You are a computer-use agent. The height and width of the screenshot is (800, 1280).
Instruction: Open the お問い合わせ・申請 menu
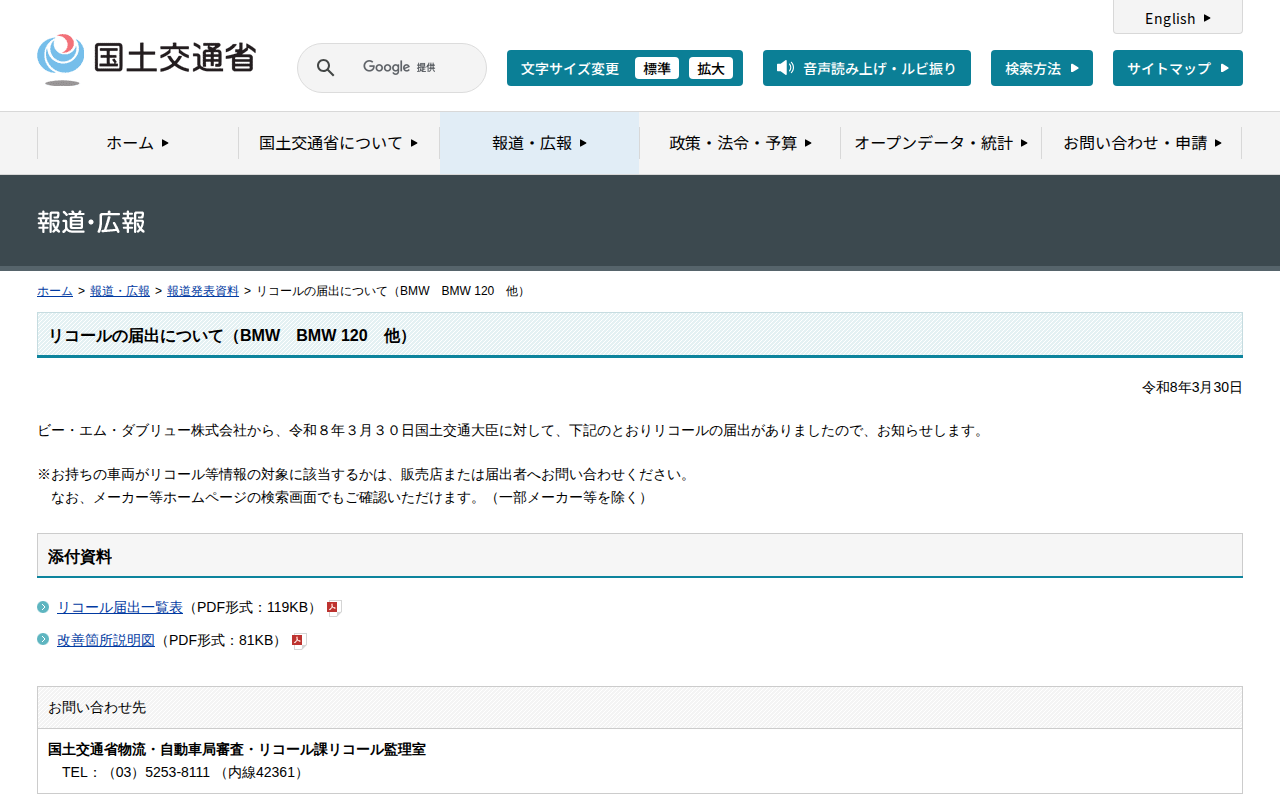[x=1142, y=143]
